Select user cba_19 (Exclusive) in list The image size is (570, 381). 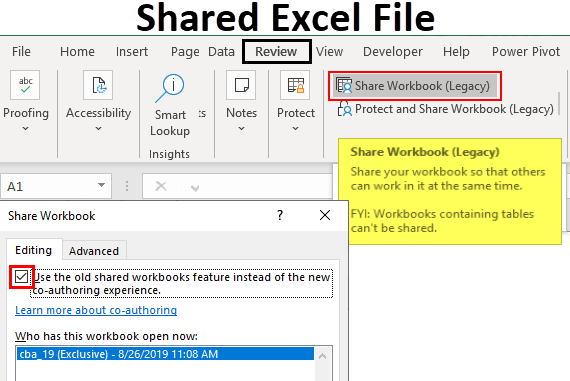[166, 354]
